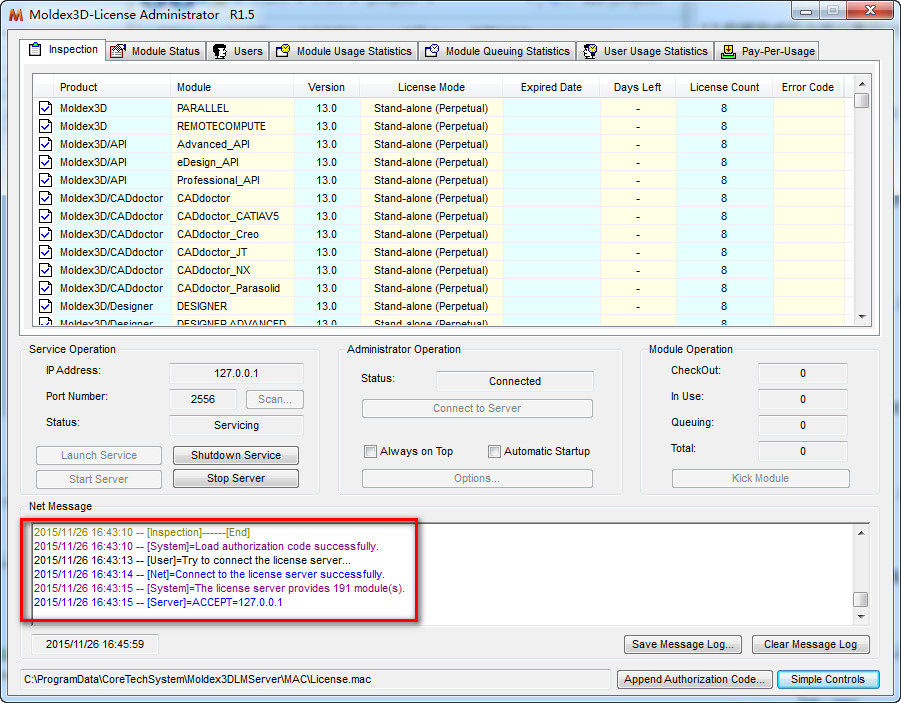Click the grayed Connect to Server button
The height and width of the screenshot is (703, 901).
pyautogui.click(x=477, y=408)
